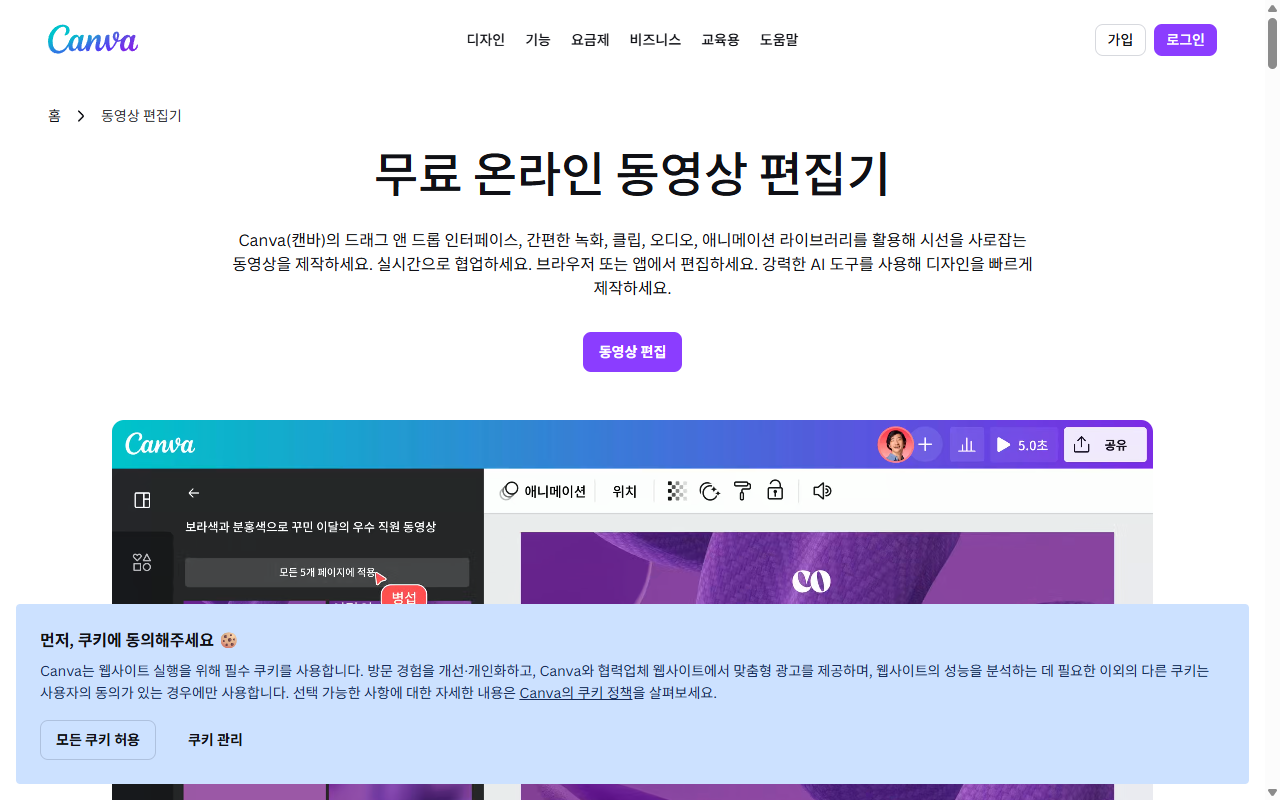Toggle the element lock icon
1280x800 pixels.
[x=775, y=491]
